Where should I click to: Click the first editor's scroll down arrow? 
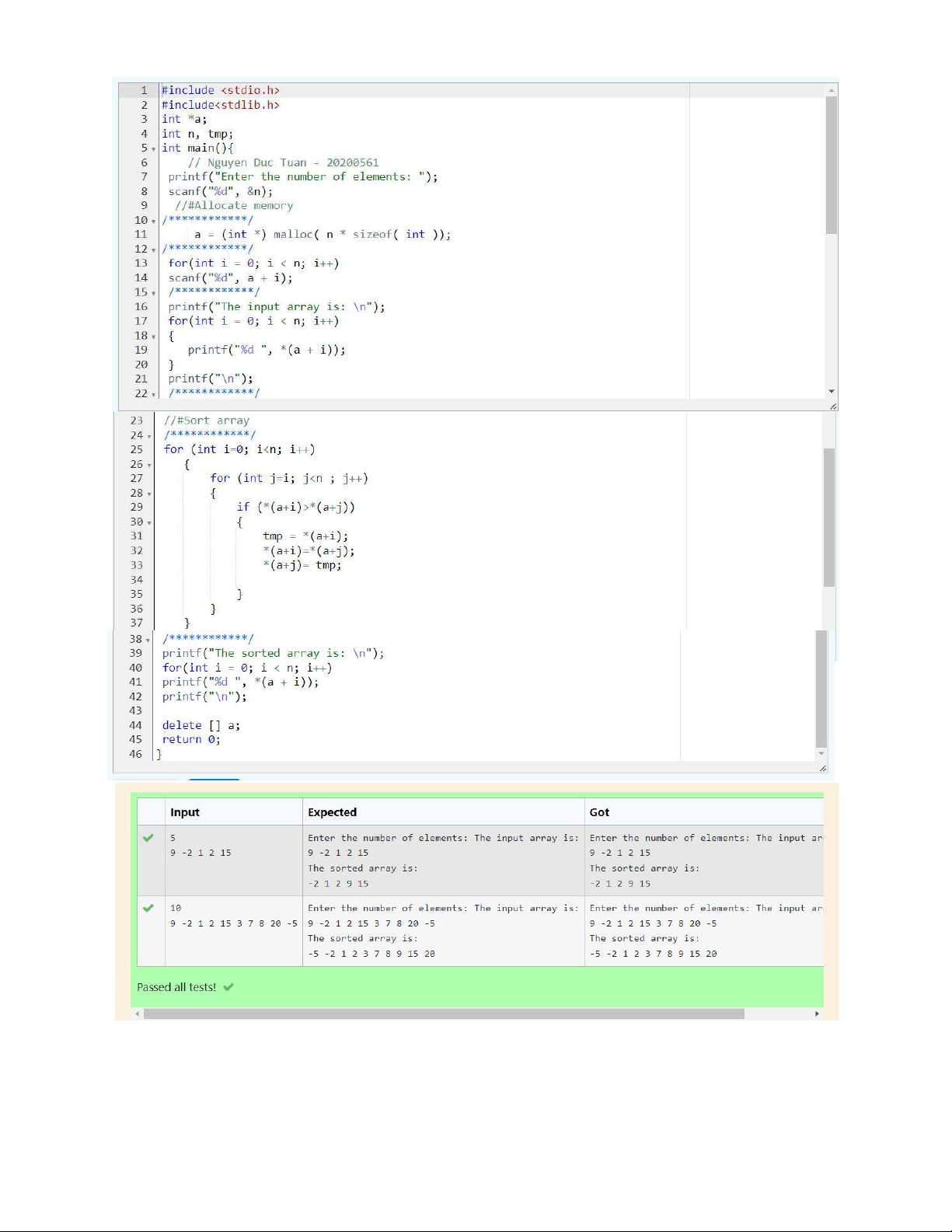[832, 392]
